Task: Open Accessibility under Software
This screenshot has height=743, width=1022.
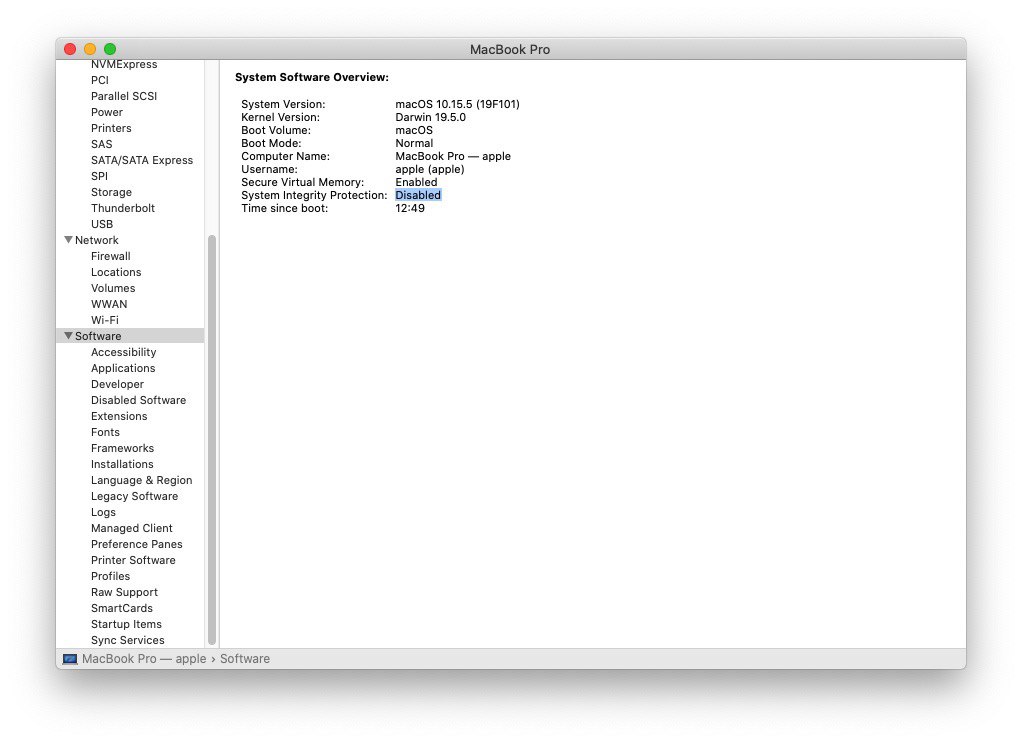Action: tap(124, 352)
